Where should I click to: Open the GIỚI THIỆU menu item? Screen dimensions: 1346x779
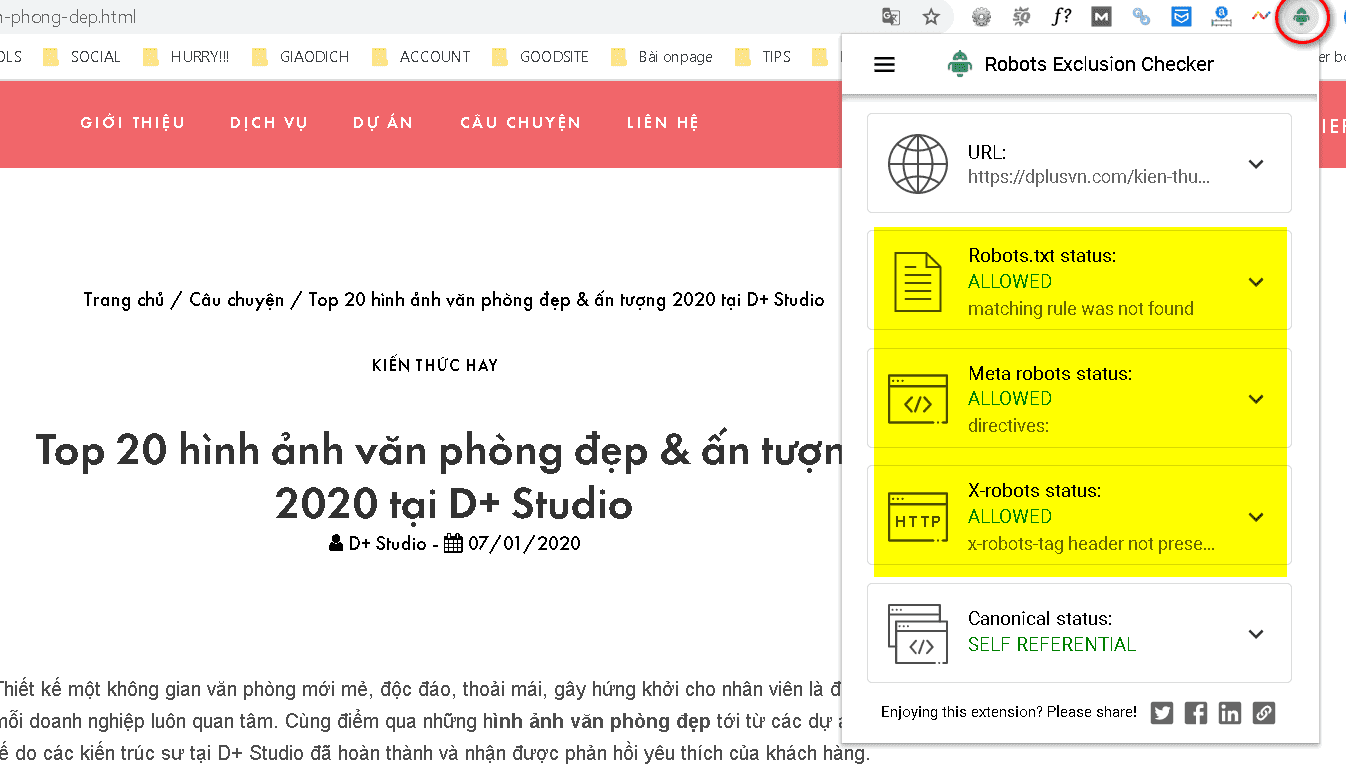tap(133, 123)
